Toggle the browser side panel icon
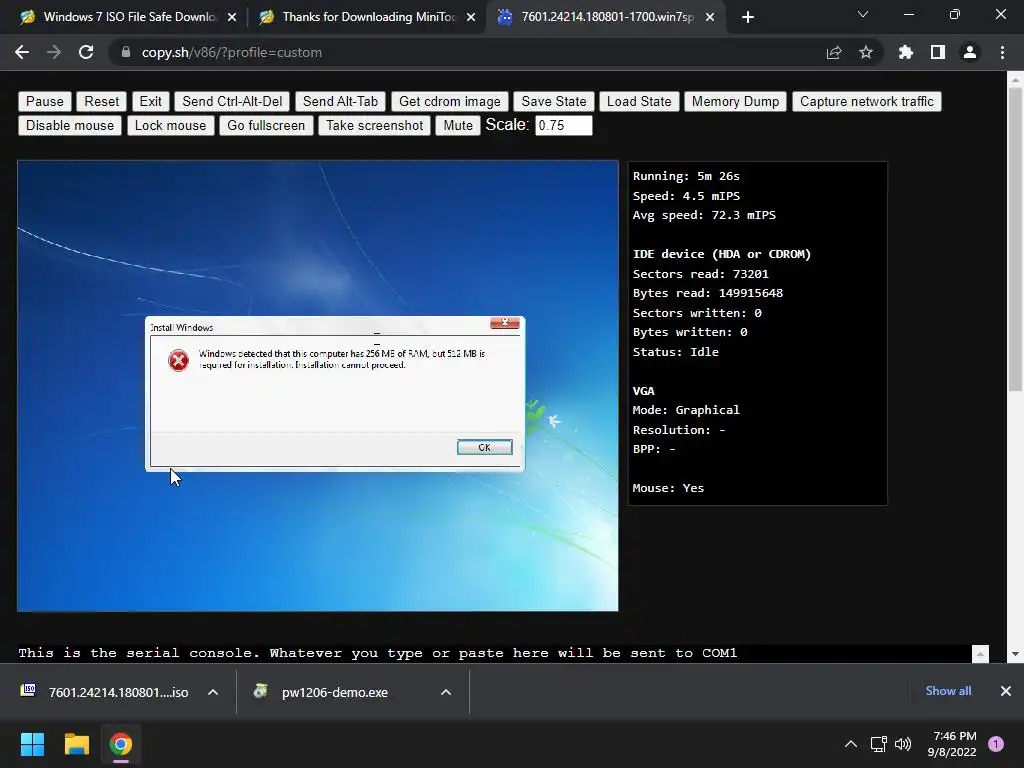The width and height of the screenshot is (1024, 768). click(938, 52)
